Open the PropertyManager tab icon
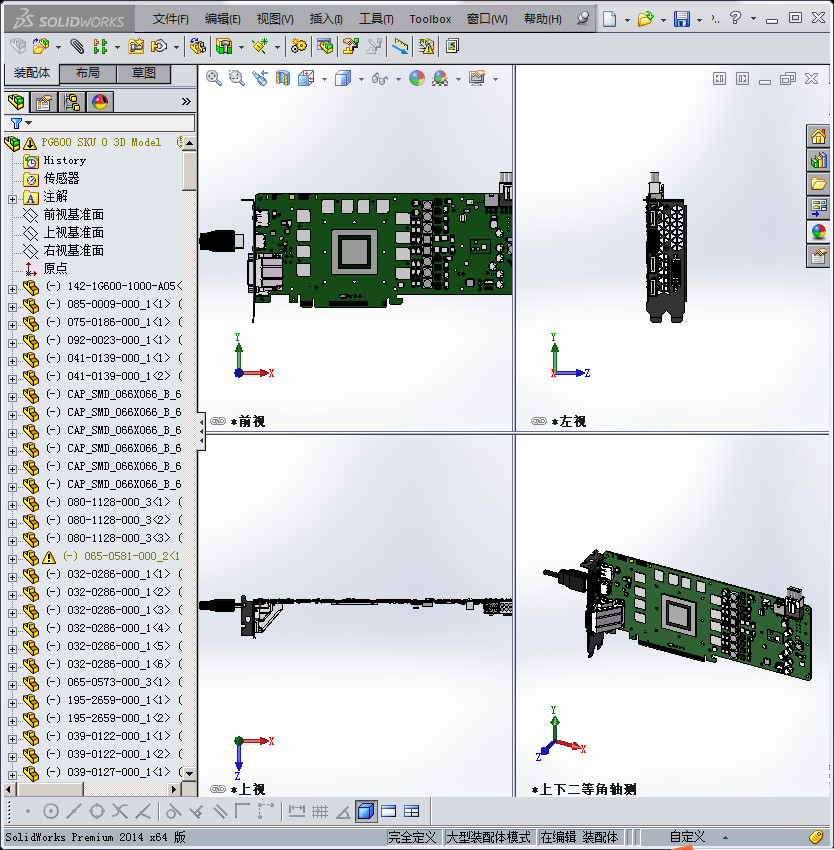Image resolution: width=834 pixels, height=850 pixels. pos(43,102)
